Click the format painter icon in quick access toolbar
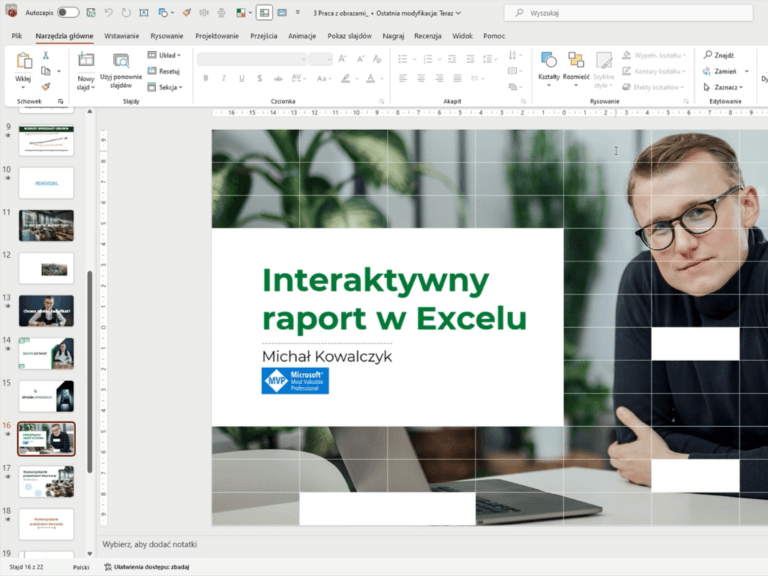The image size is (768, 576). point(187,13)
